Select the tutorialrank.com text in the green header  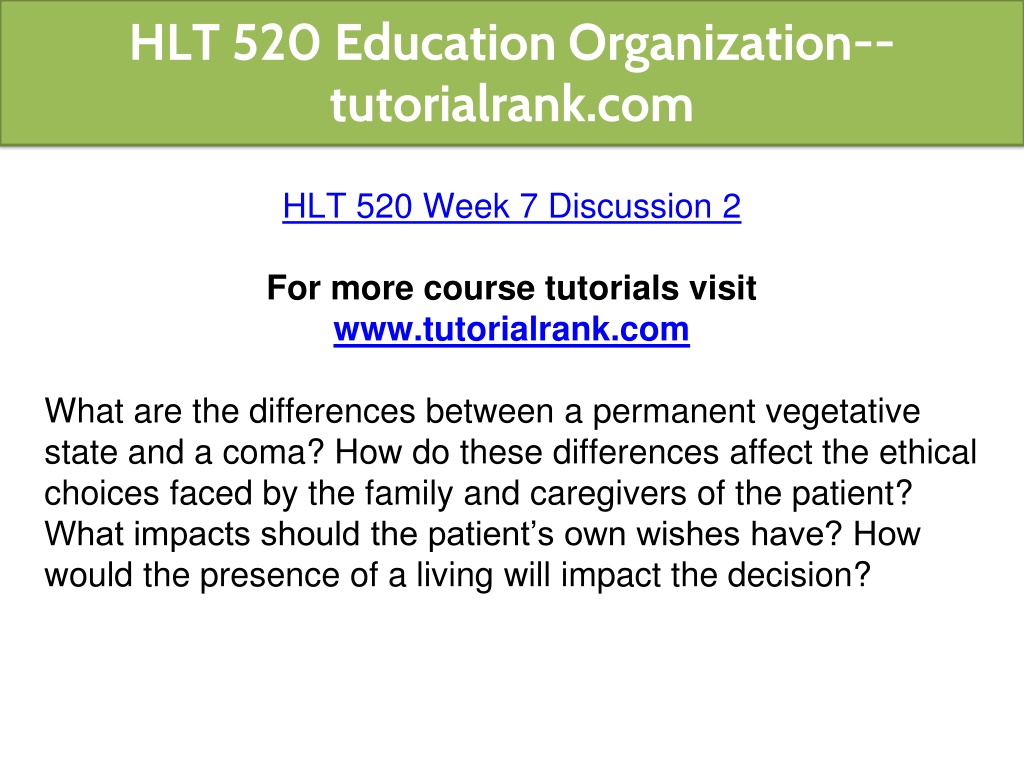(x=511, y=104)
